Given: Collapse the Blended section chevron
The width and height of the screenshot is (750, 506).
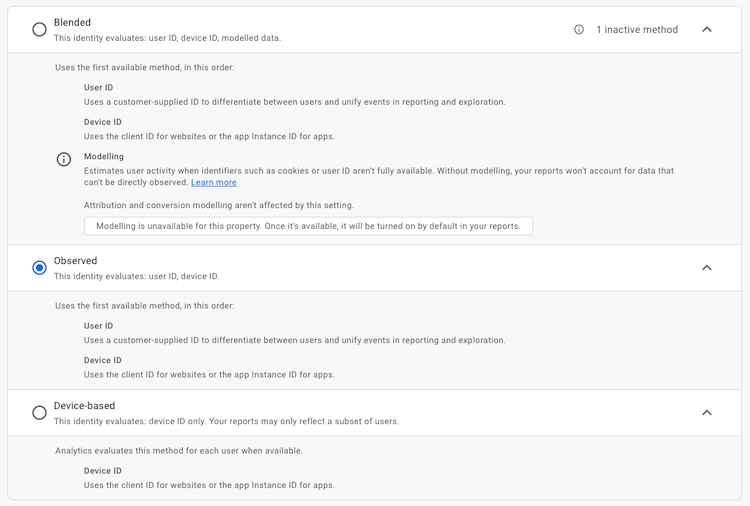Looking at the screenshot, I should pos(706,30).
